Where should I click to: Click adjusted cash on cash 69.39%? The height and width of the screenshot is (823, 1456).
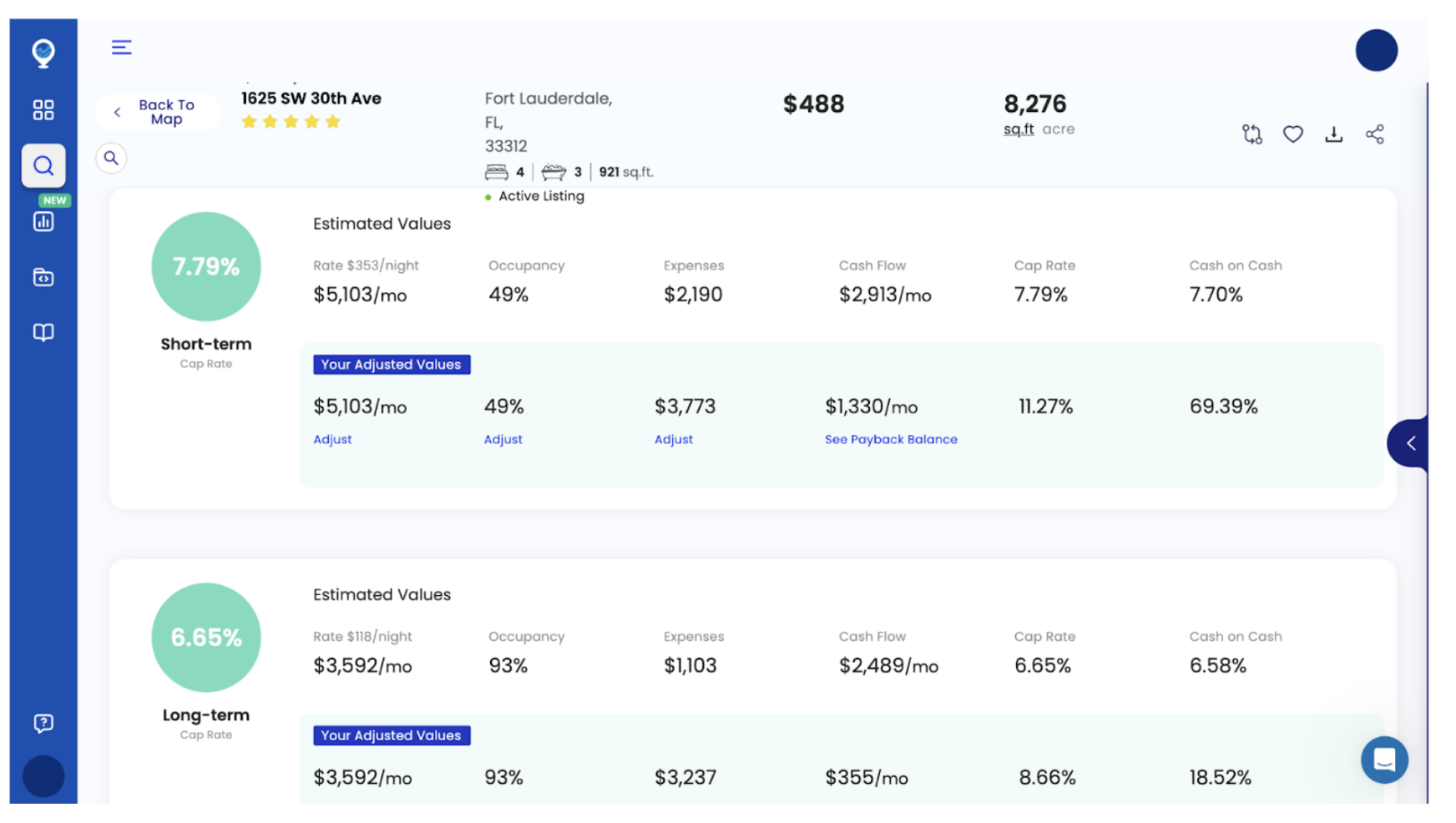[x=1223, y=406]
